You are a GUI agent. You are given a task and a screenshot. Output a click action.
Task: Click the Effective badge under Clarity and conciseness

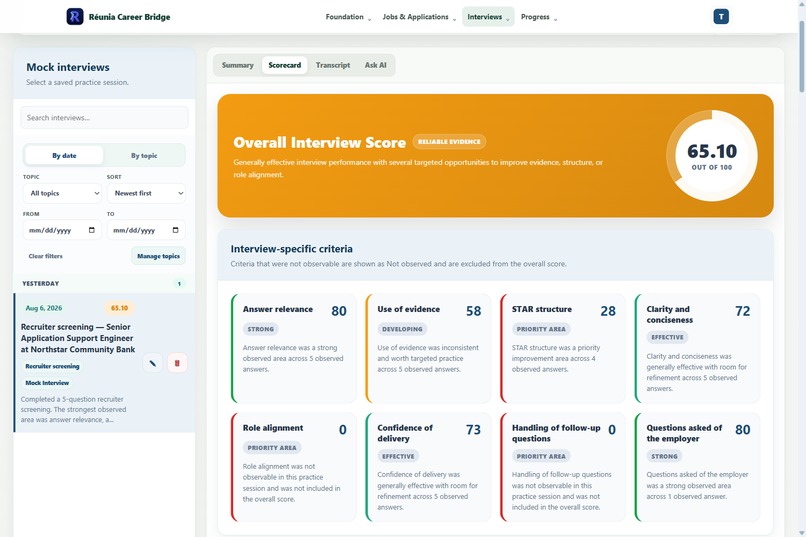point(667,337)
